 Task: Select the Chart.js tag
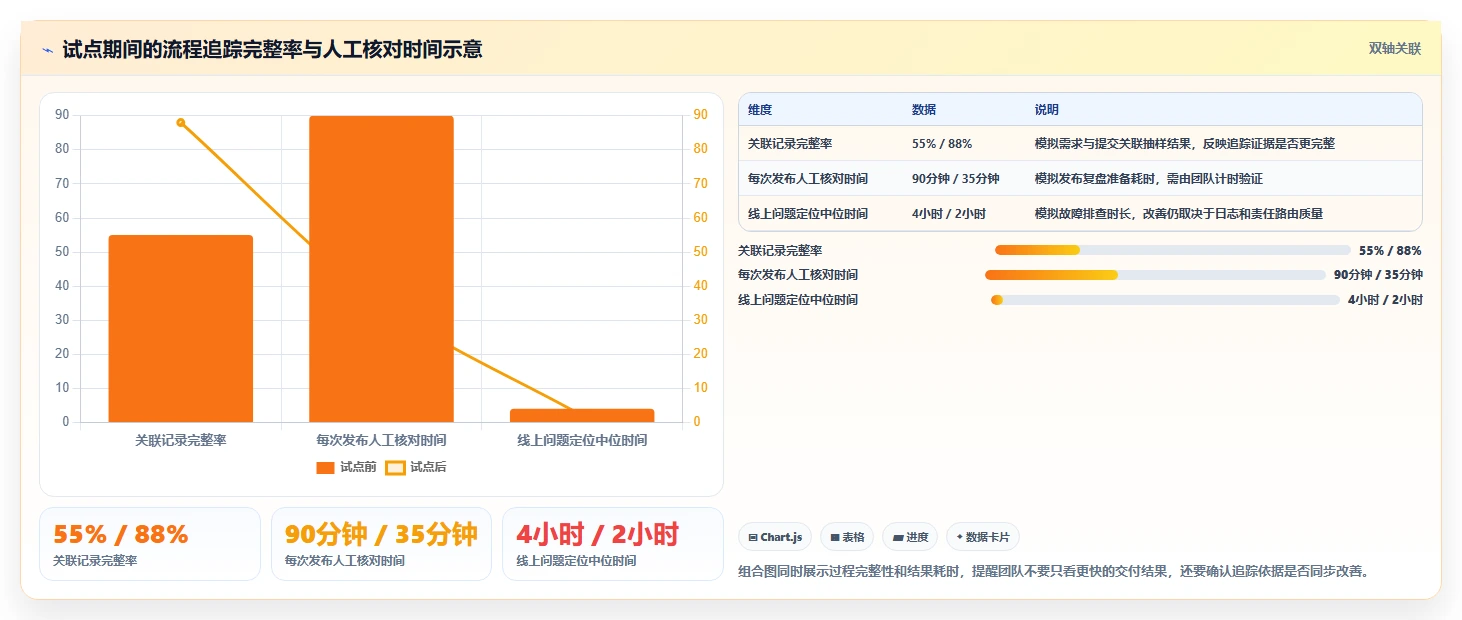[x=775, y=537]
